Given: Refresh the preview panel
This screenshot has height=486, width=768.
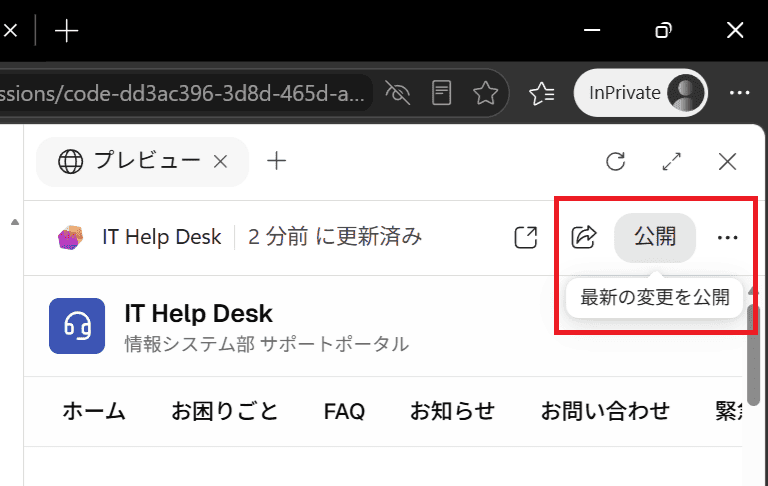Looking at the screenshot, I should (x=616, y=161).
